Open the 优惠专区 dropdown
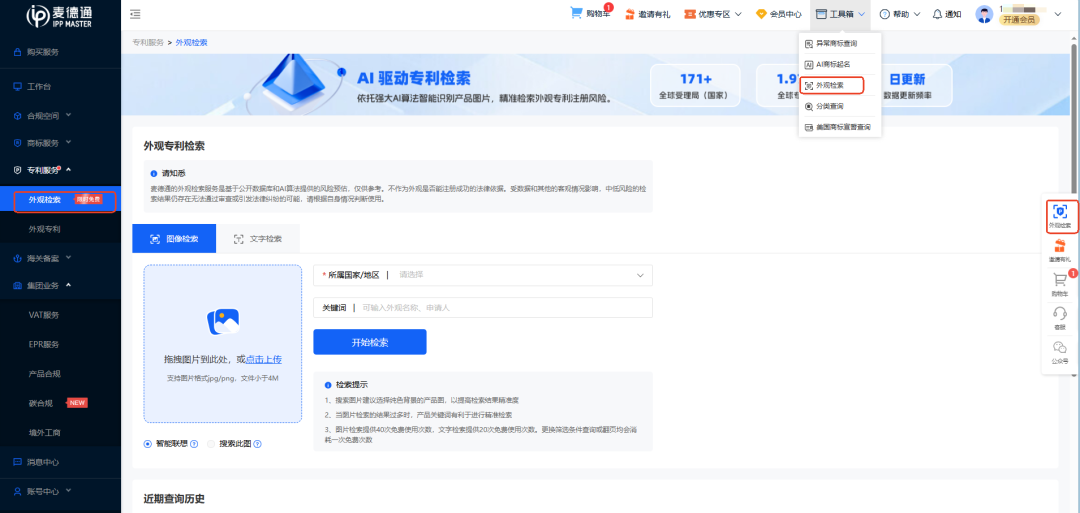The height and width of the screenshot is (513, 1080). [x=712, y=14]
